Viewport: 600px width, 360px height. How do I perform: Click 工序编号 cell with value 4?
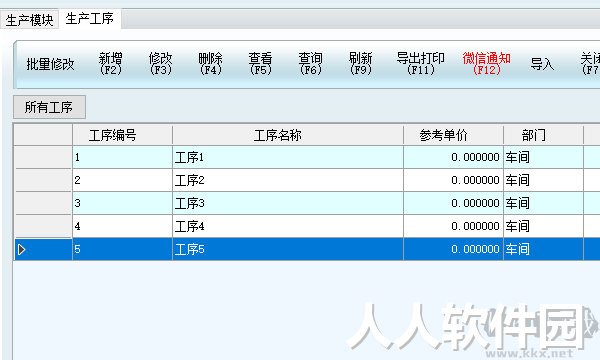[122, 226]
